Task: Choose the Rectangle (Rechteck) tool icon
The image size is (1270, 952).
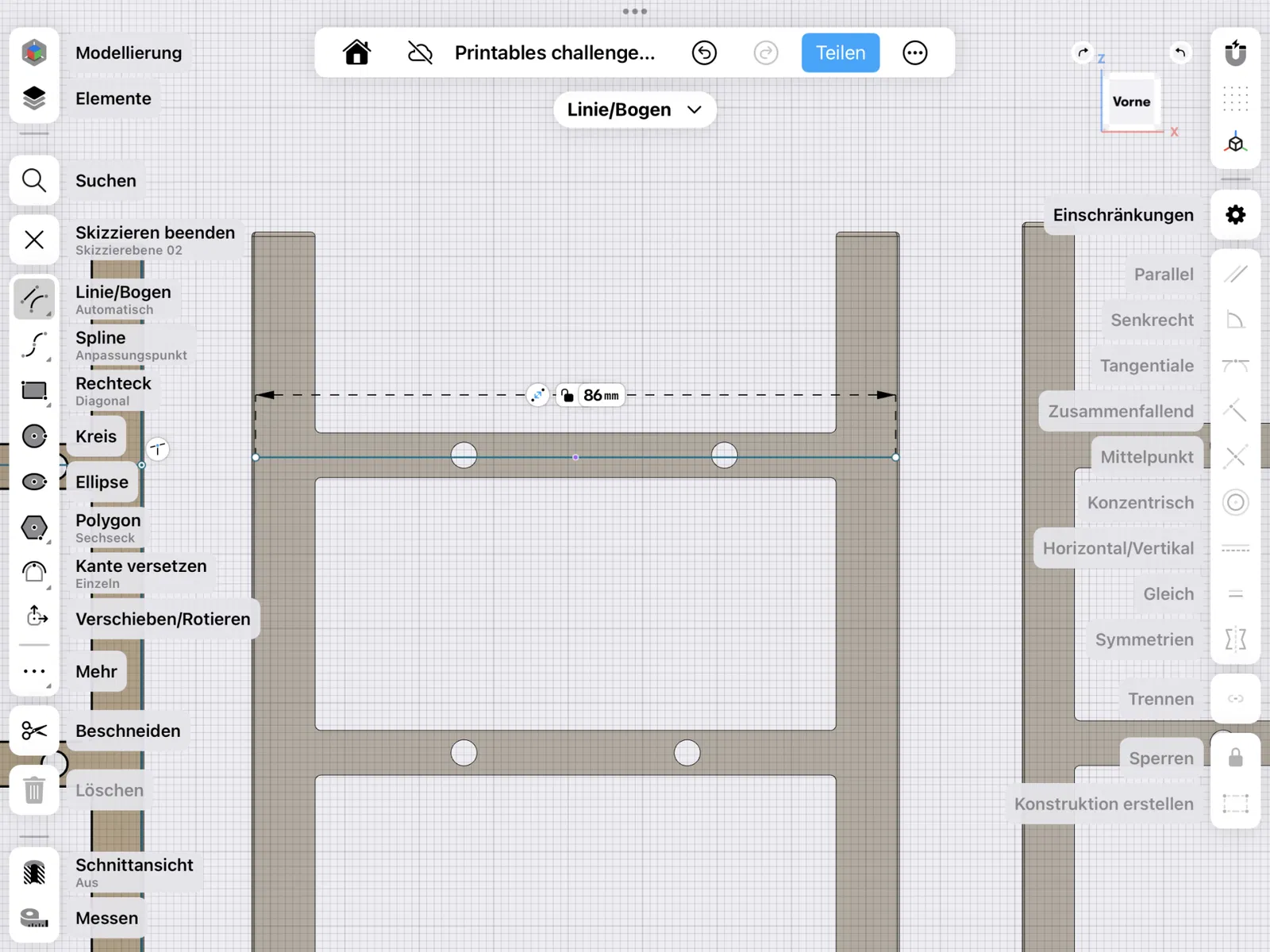Action: [34, 390]
